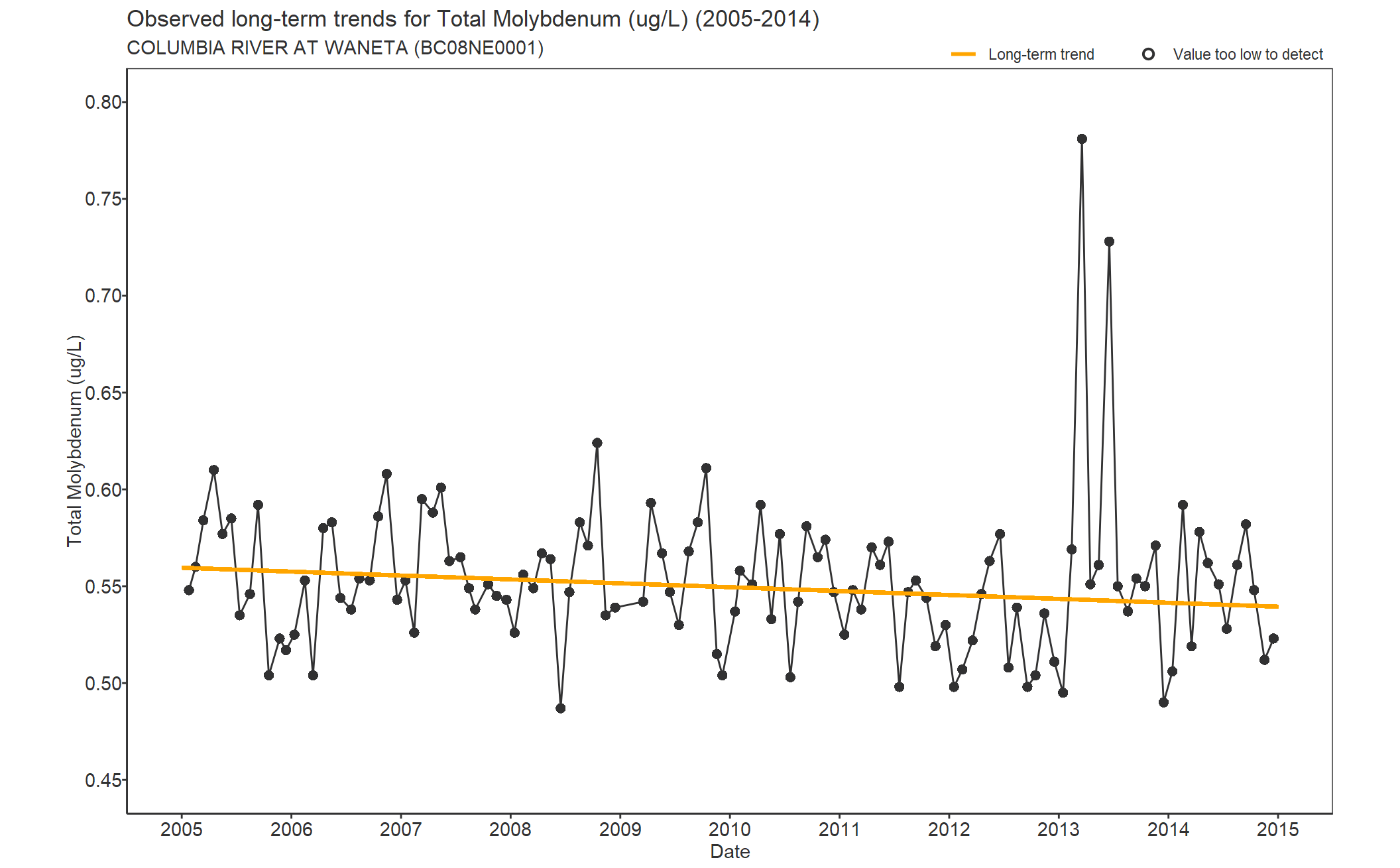
Task: Click the x-axis label 2014
Action: tap(1168, 830)
